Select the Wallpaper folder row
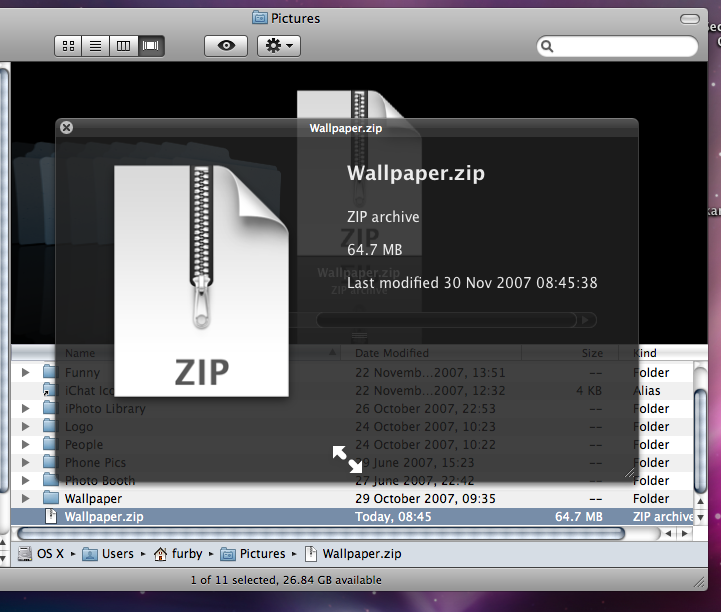Screen dimensions: 721x612 pos(352,498)
